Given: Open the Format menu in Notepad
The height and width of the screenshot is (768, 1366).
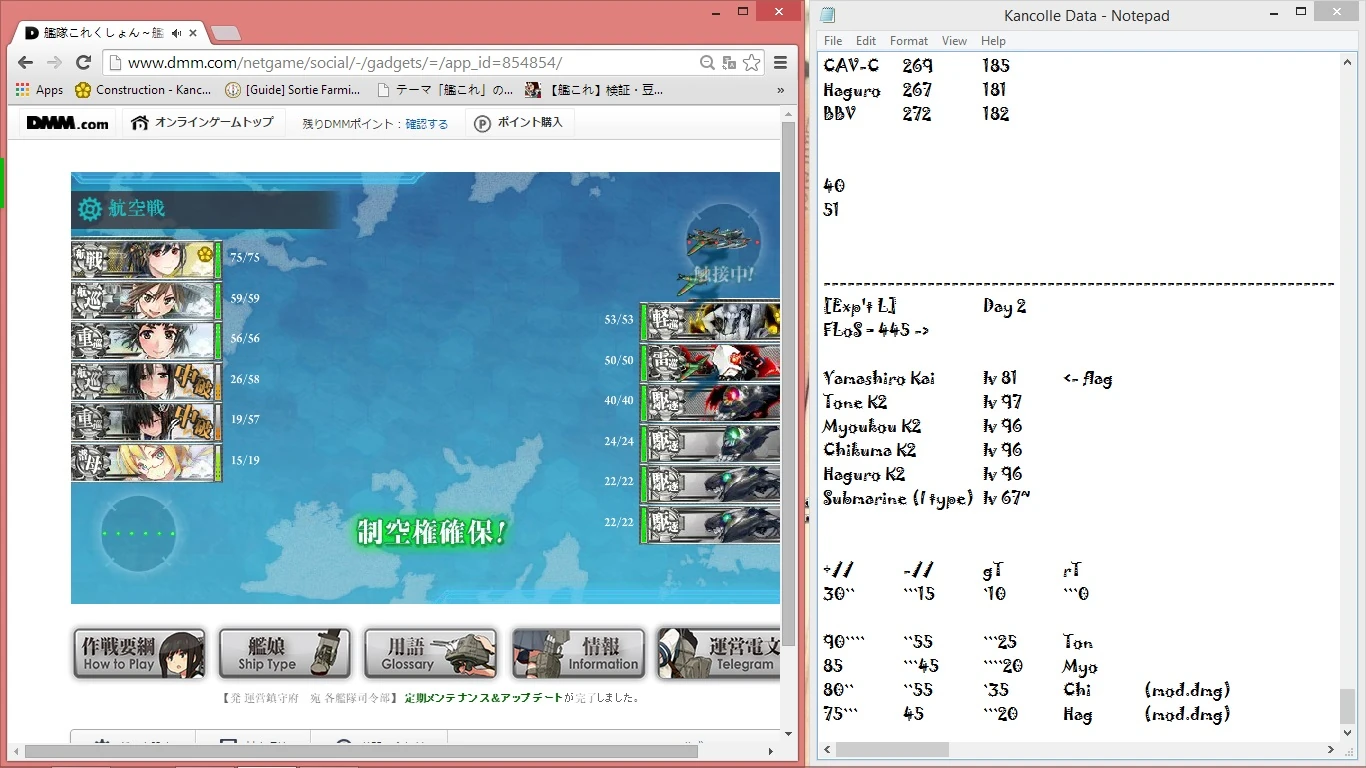Looking at the screenshot, I should pos(909,41).
